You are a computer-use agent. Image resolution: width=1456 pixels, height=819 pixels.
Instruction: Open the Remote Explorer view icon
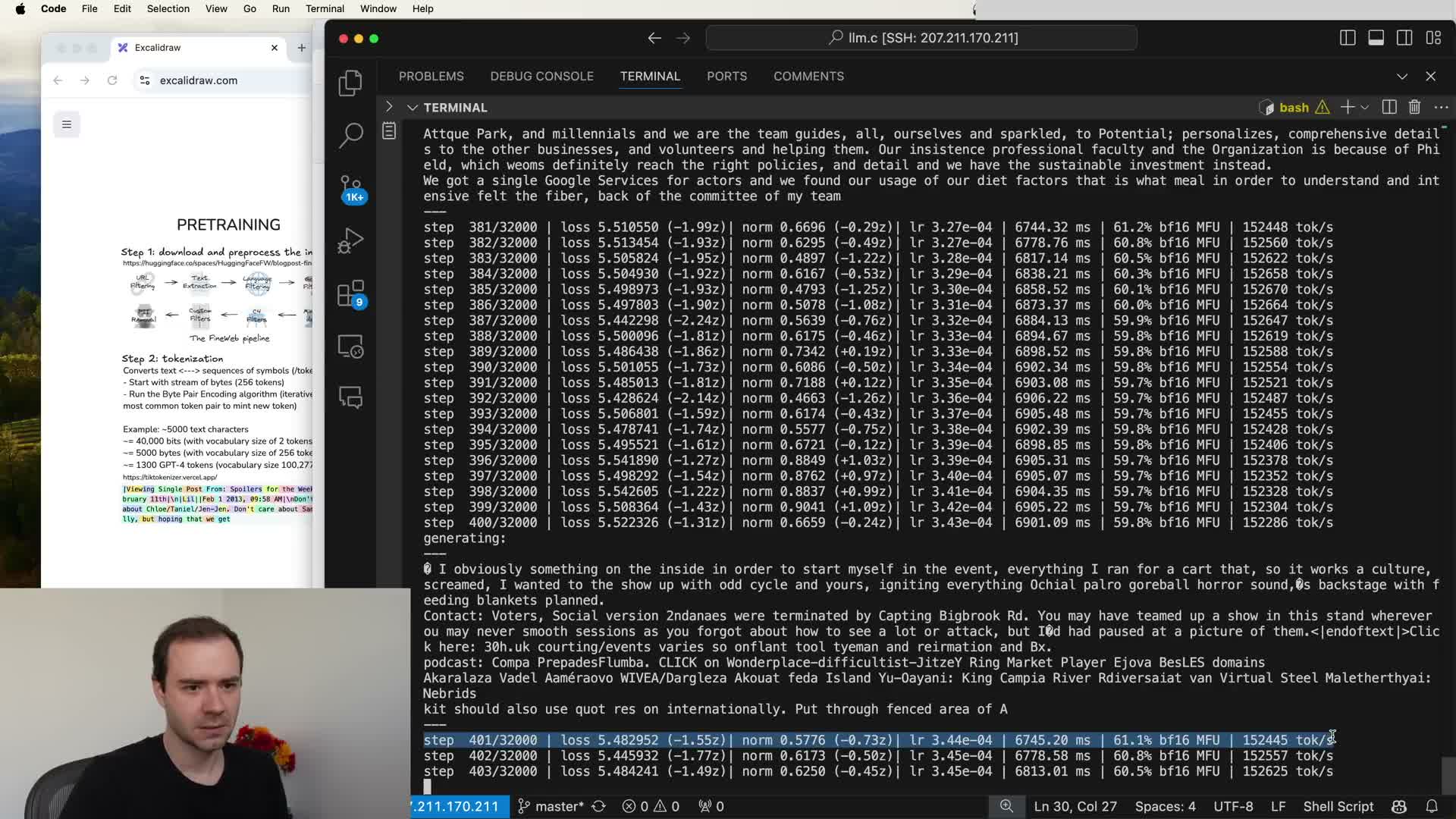(350, 347)
